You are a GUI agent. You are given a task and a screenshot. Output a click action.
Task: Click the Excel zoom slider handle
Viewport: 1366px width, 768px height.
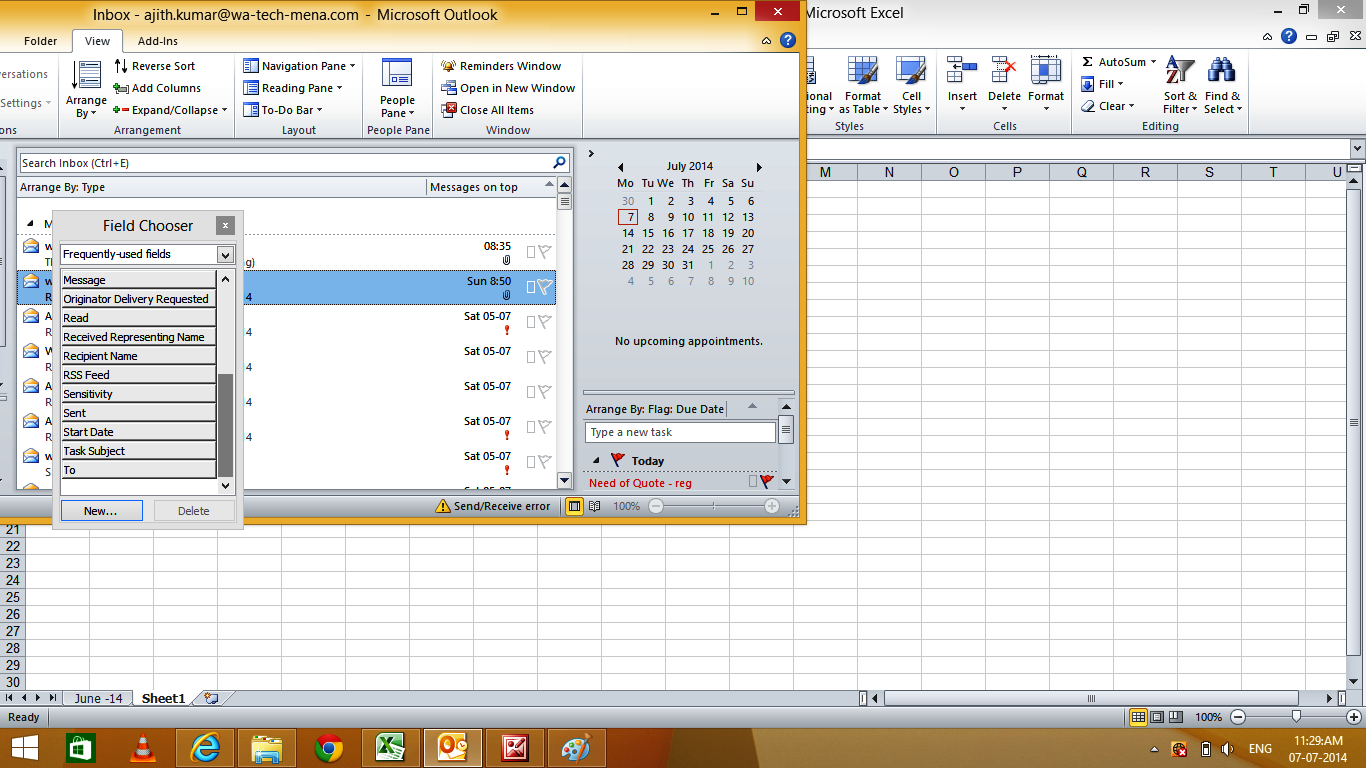tap(1296, 717)
